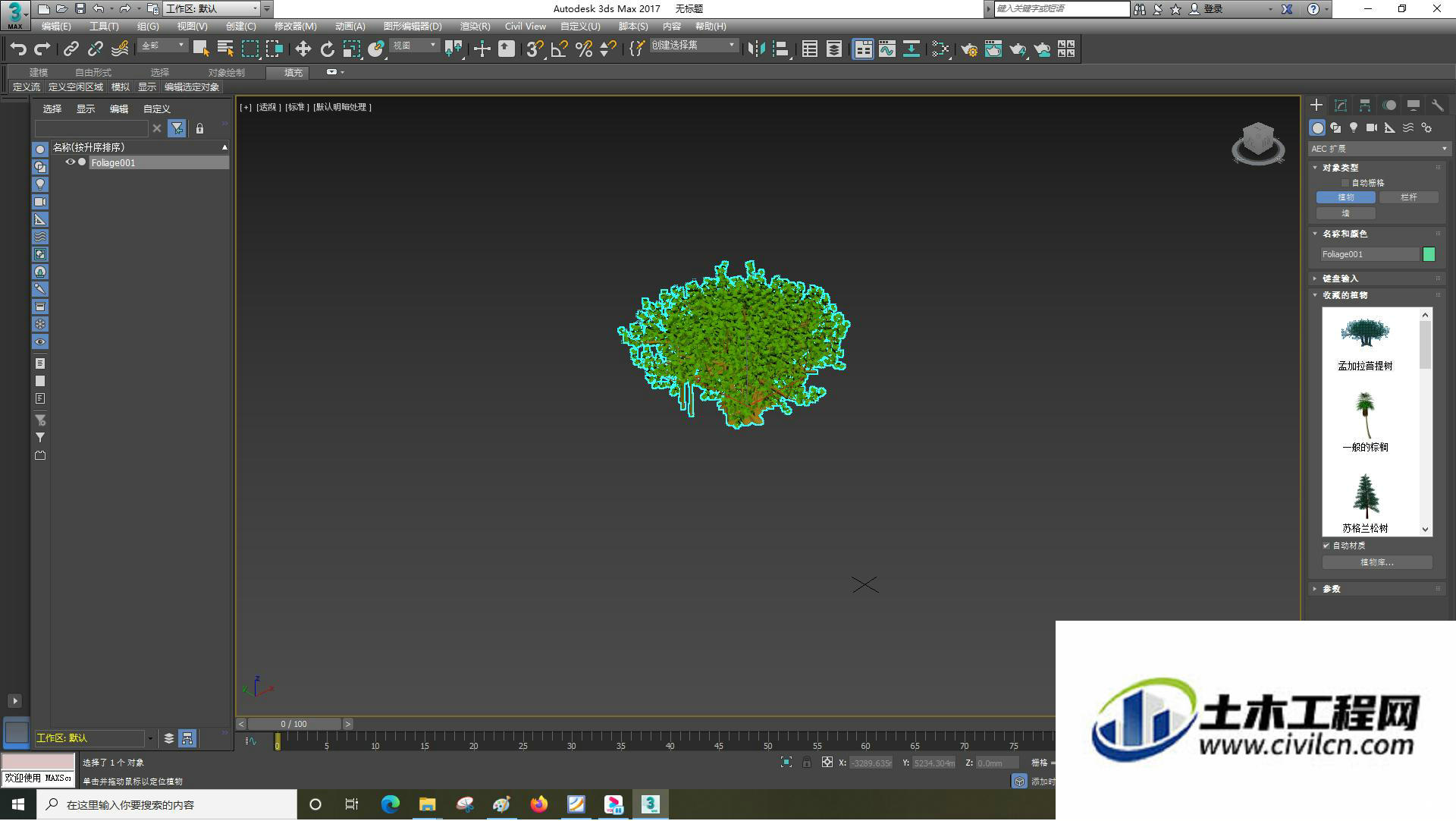
Task: Enable the Auto Grid checkbox
Action: [1346, 183]
